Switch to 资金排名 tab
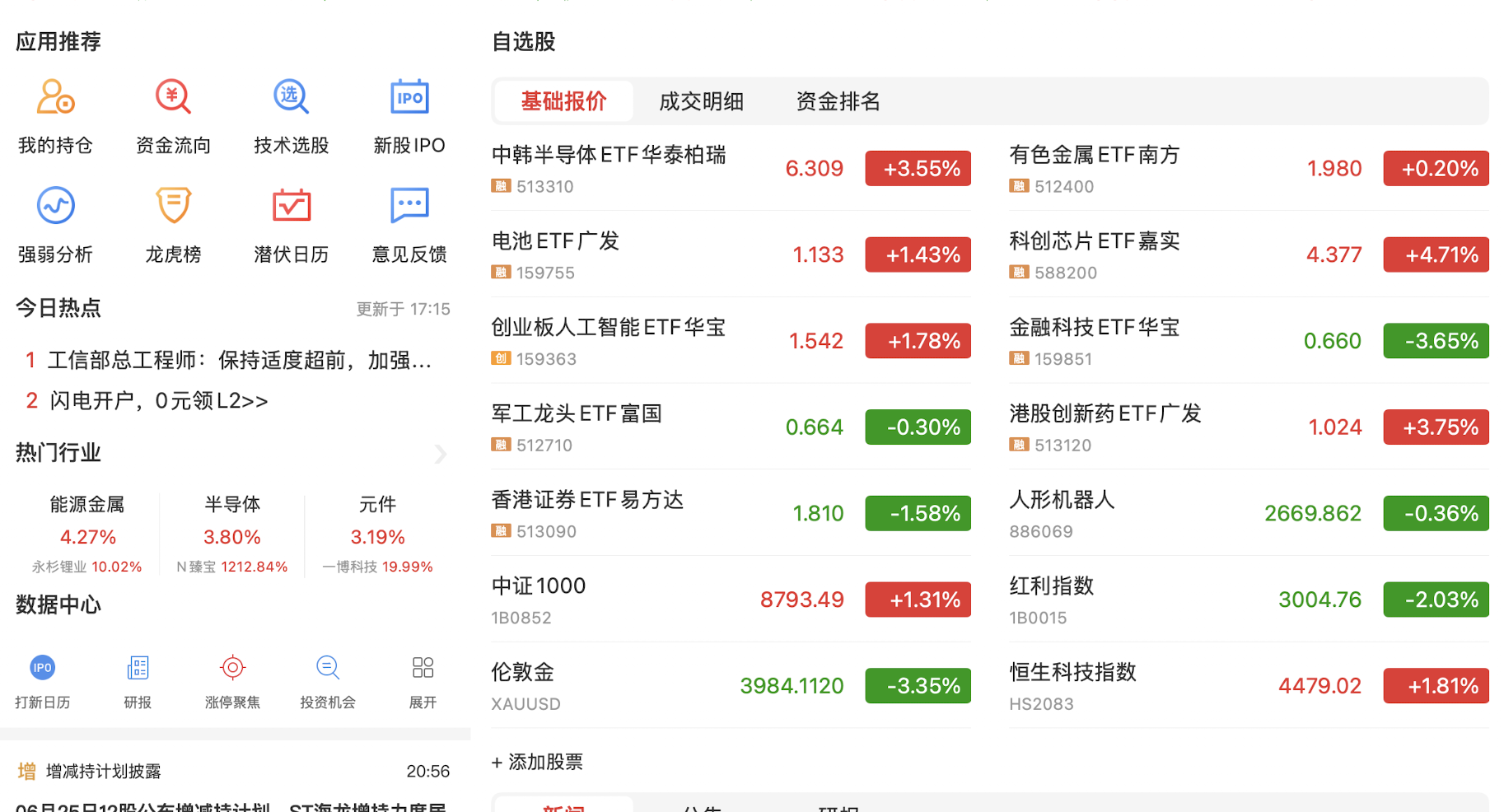This screenshot has height=812, width=1504. (838, 101)
